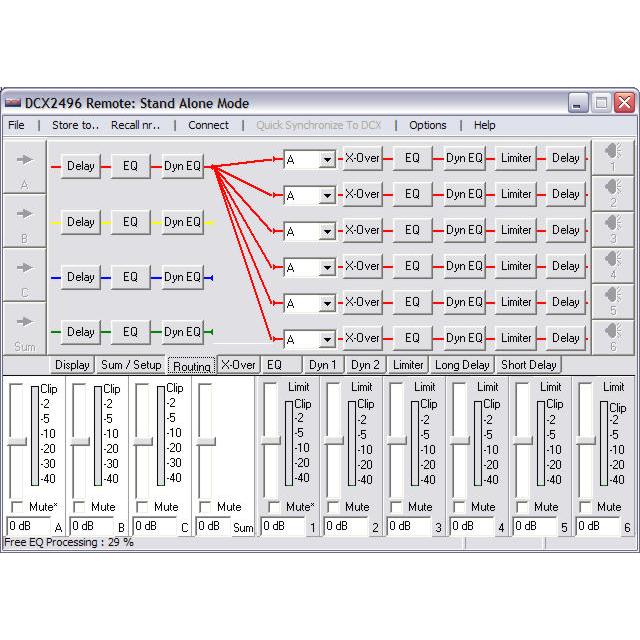Click input A Delay button

point(80,166)
